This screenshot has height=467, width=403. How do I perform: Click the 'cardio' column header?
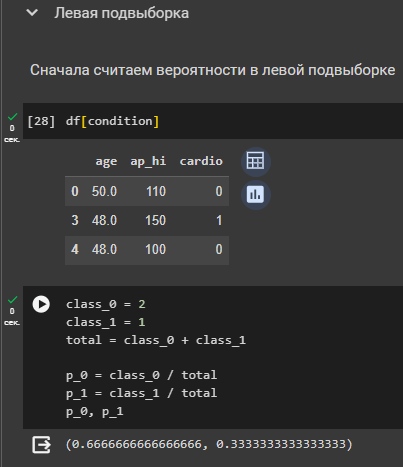(x=201, y=161)
